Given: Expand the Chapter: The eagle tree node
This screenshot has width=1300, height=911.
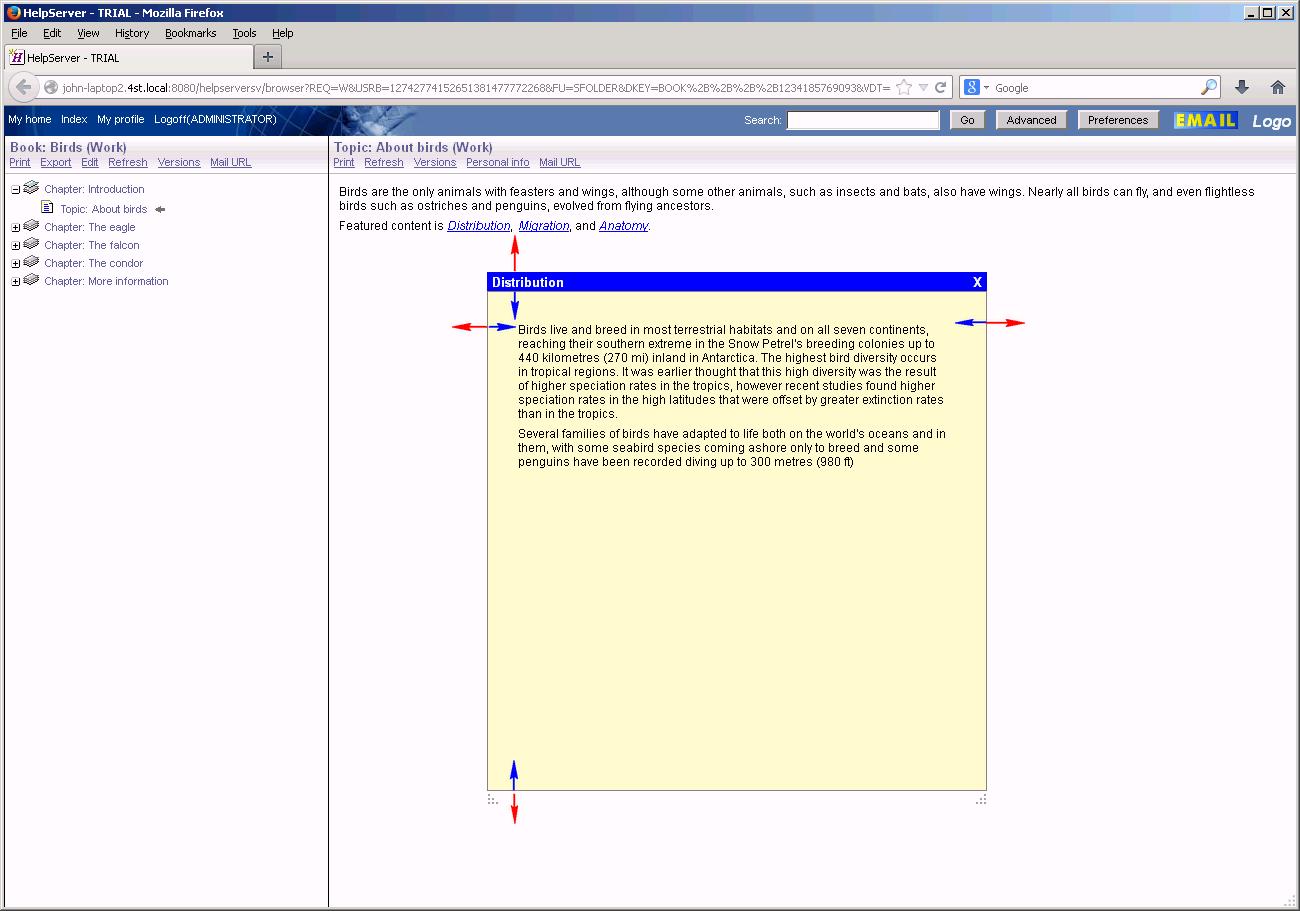Looking at the screenshot, I should pyautogui.click(x=14, y=227).
